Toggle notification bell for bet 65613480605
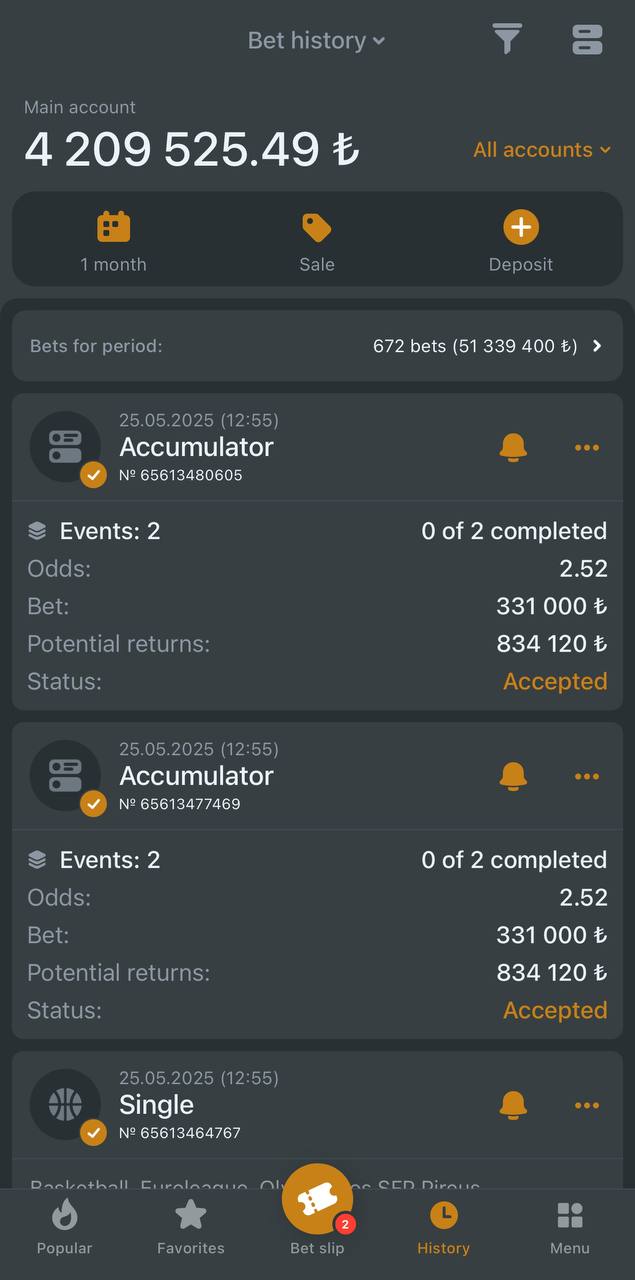This screenshot has width=635, height=1280. (513, 447)
